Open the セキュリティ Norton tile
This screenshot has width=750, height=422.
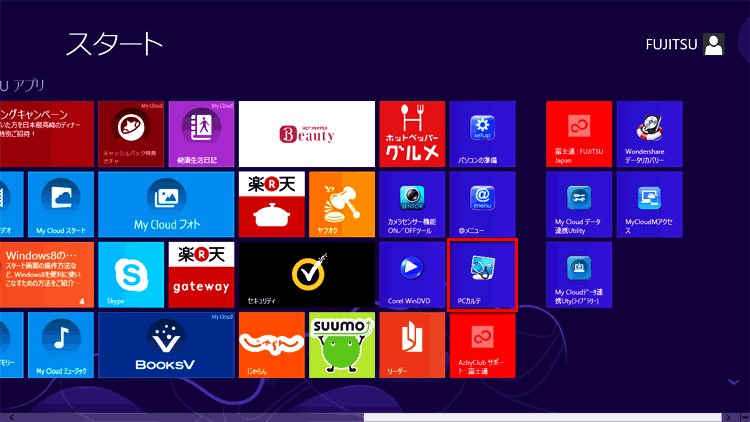click(307, 275)
